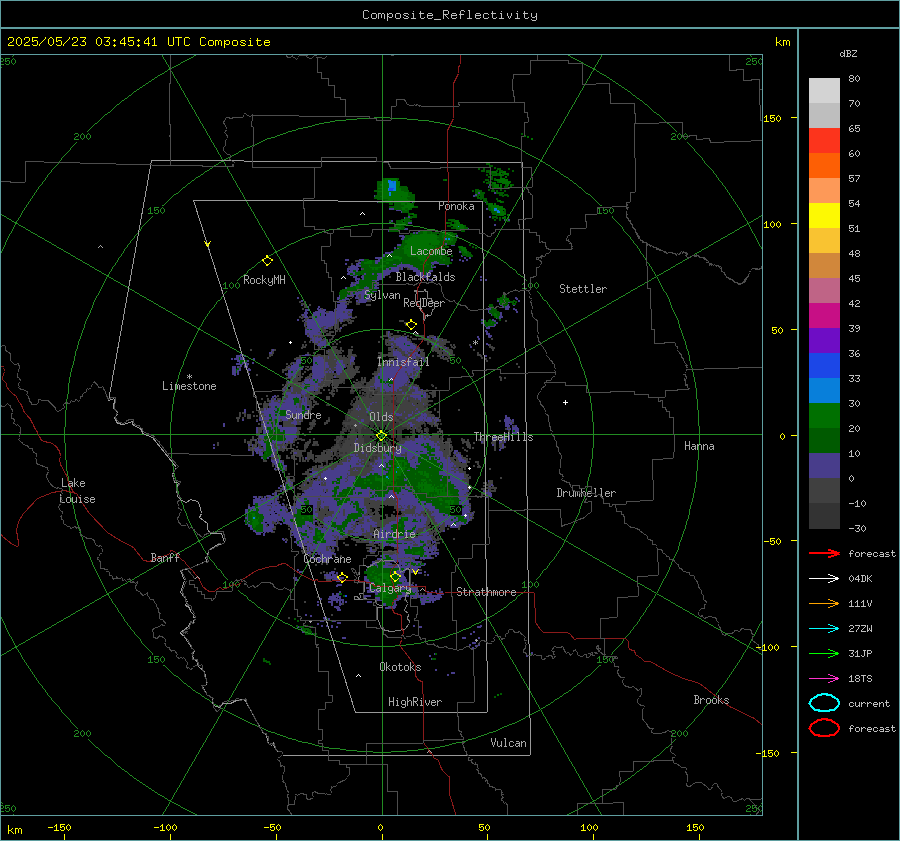Click the cyan current ellipse icon

pos(824,703)
